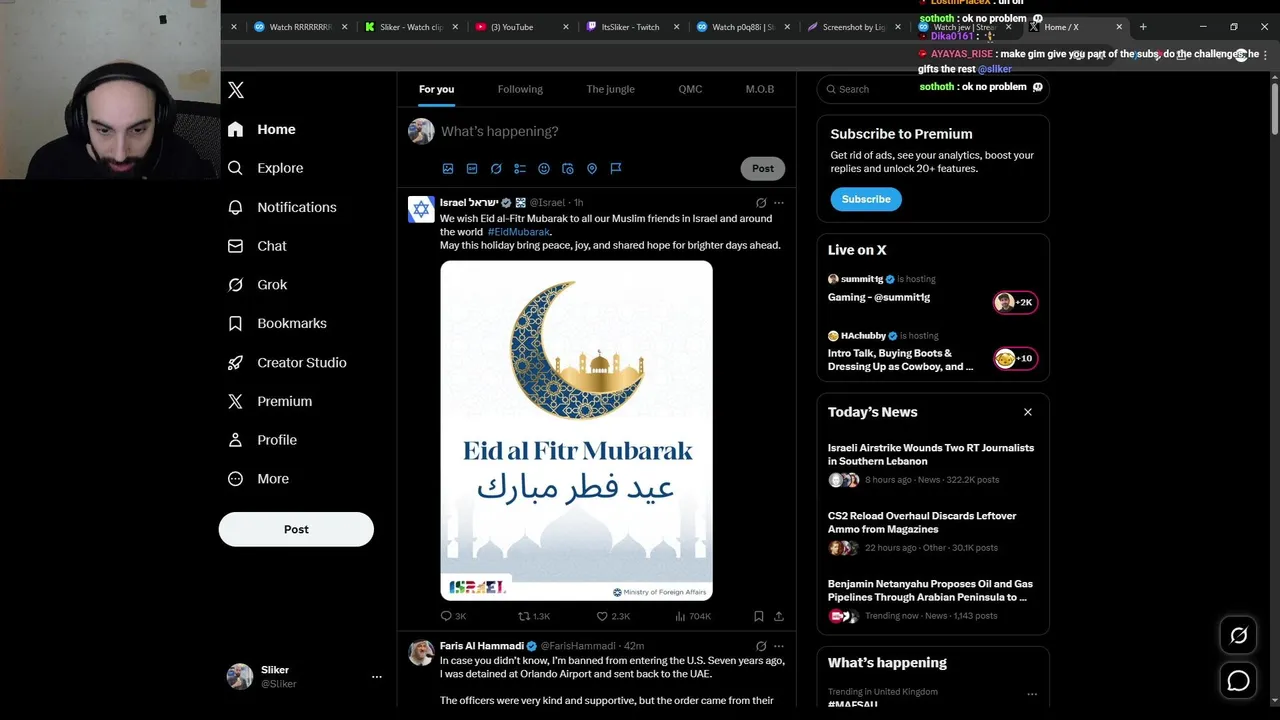
Task: Open Explore from the sidebar
Action: [x=266, y=168]
